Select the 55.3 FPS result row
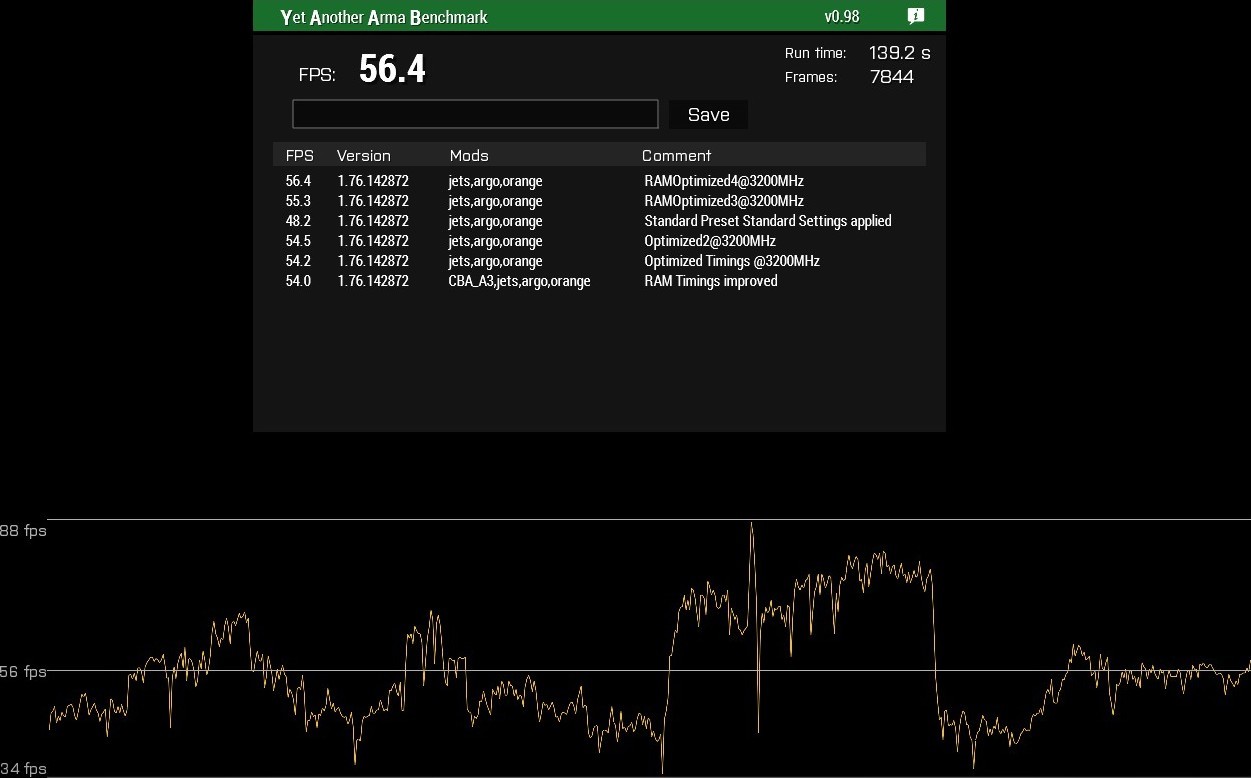Viewport: 1251px width, 778px height. [x=599, y=201]
